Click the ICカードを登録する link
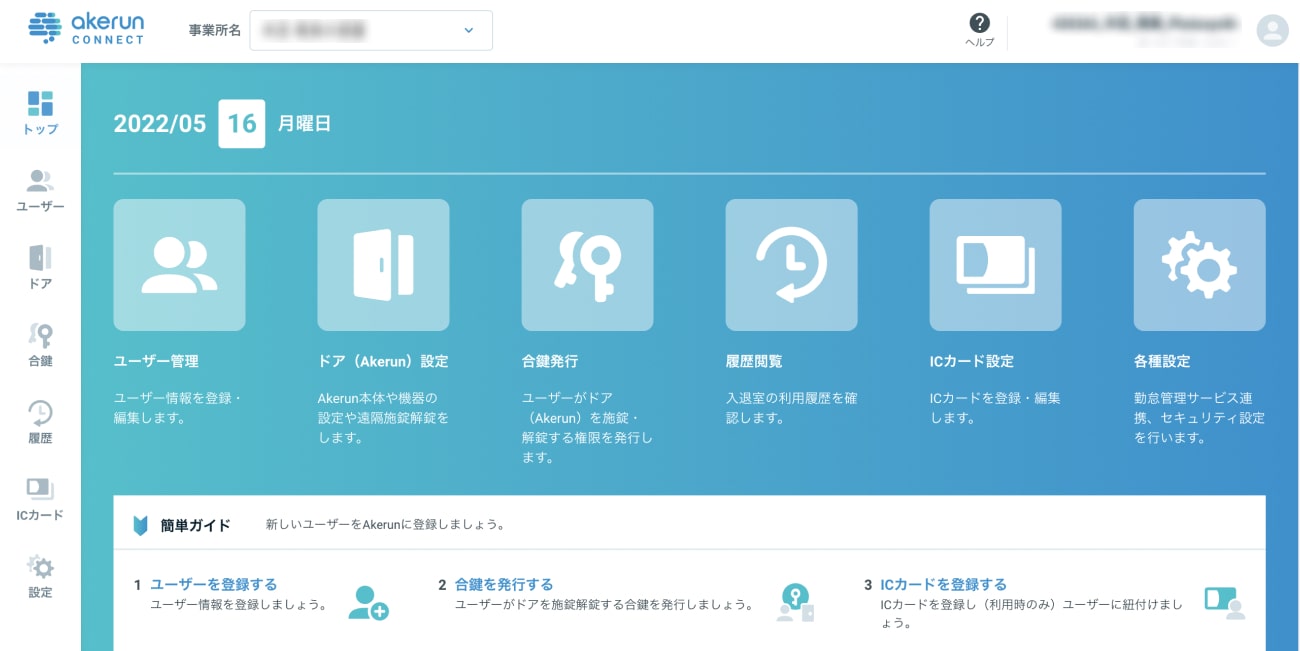The height and width of the screenshot is (651, 1300). [x=942, y=584]
